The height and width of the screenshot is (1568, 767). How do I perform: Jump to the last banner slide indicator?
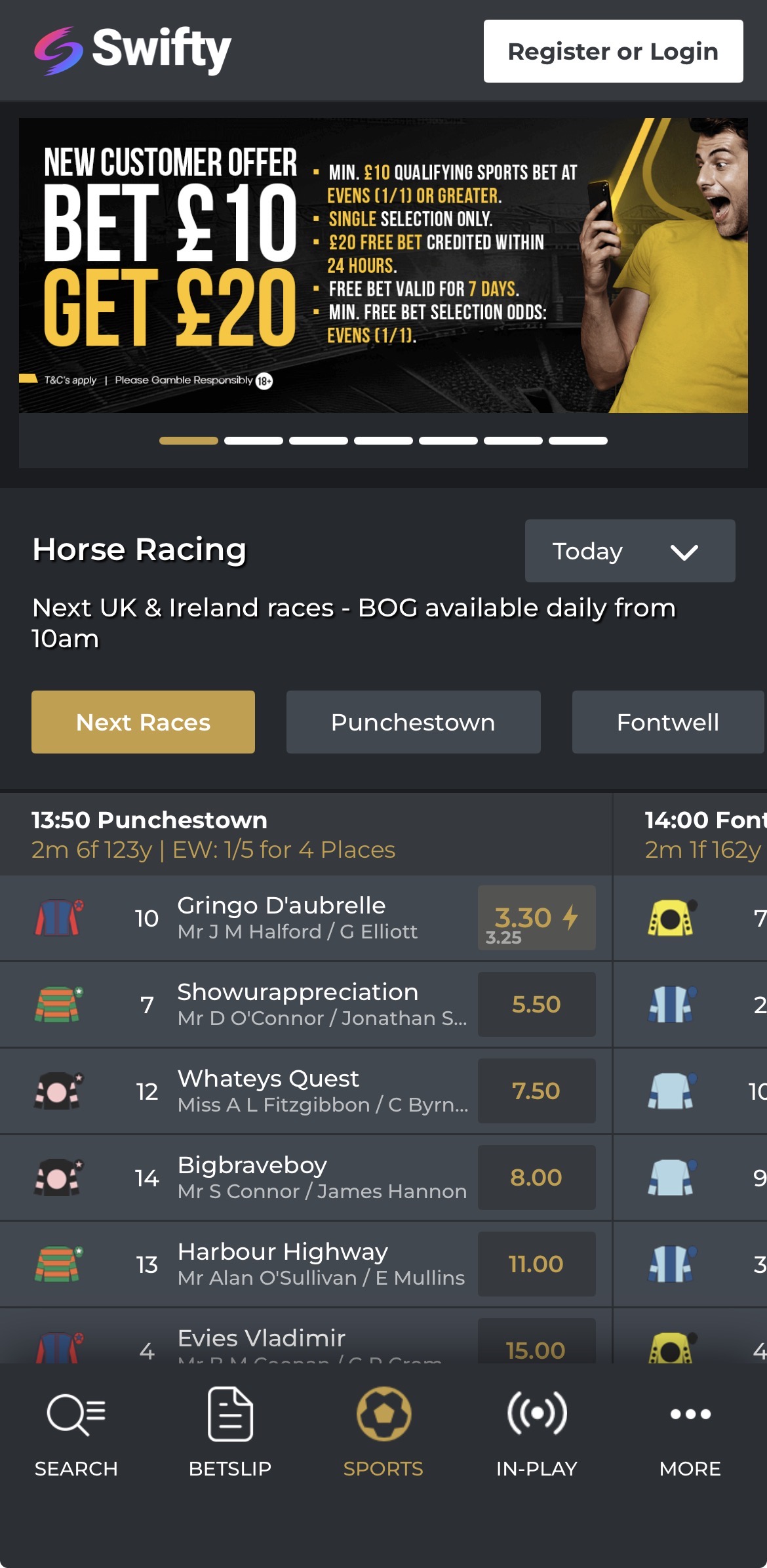[578, 441]
